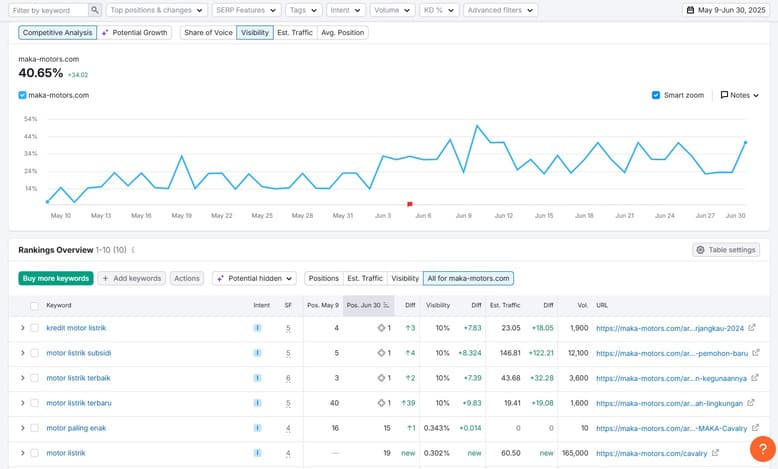Click the orange help question mark button
The image size is (778, 469).
[763, 449]
